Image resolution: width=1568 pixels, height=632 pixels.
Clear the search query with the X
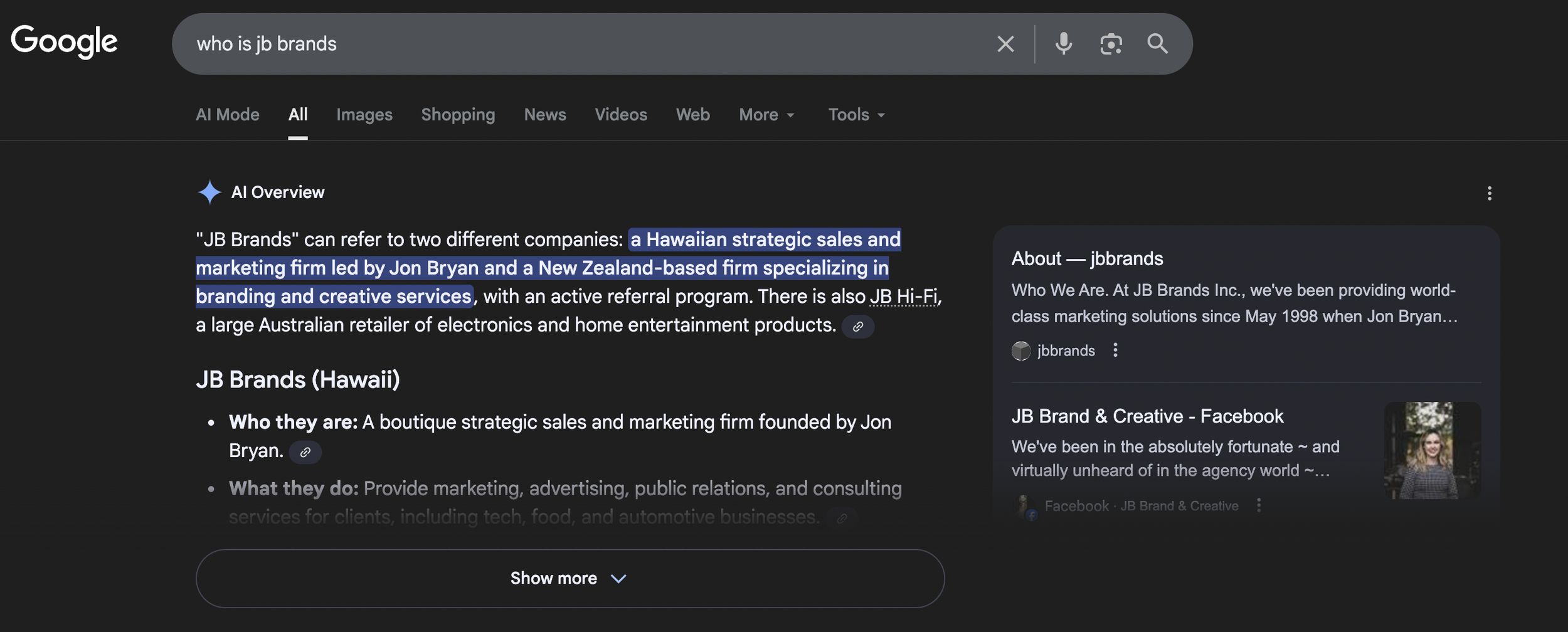click(x=1005, y=43)
